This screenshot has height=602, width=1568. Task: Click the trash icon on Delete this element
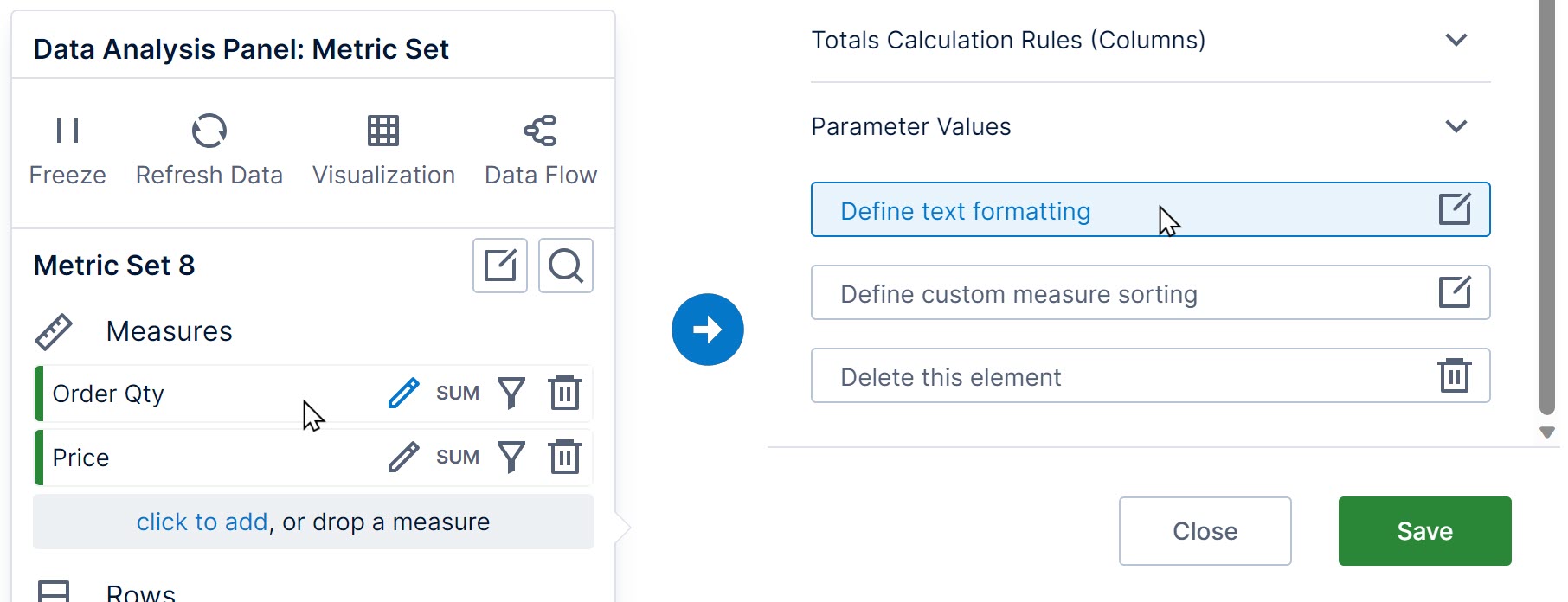1455,375
